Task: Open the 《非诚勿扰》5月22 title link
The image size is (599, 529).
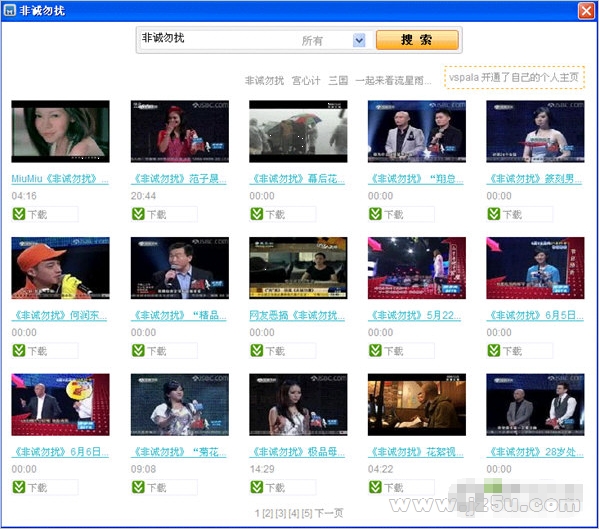Action: 414,315
